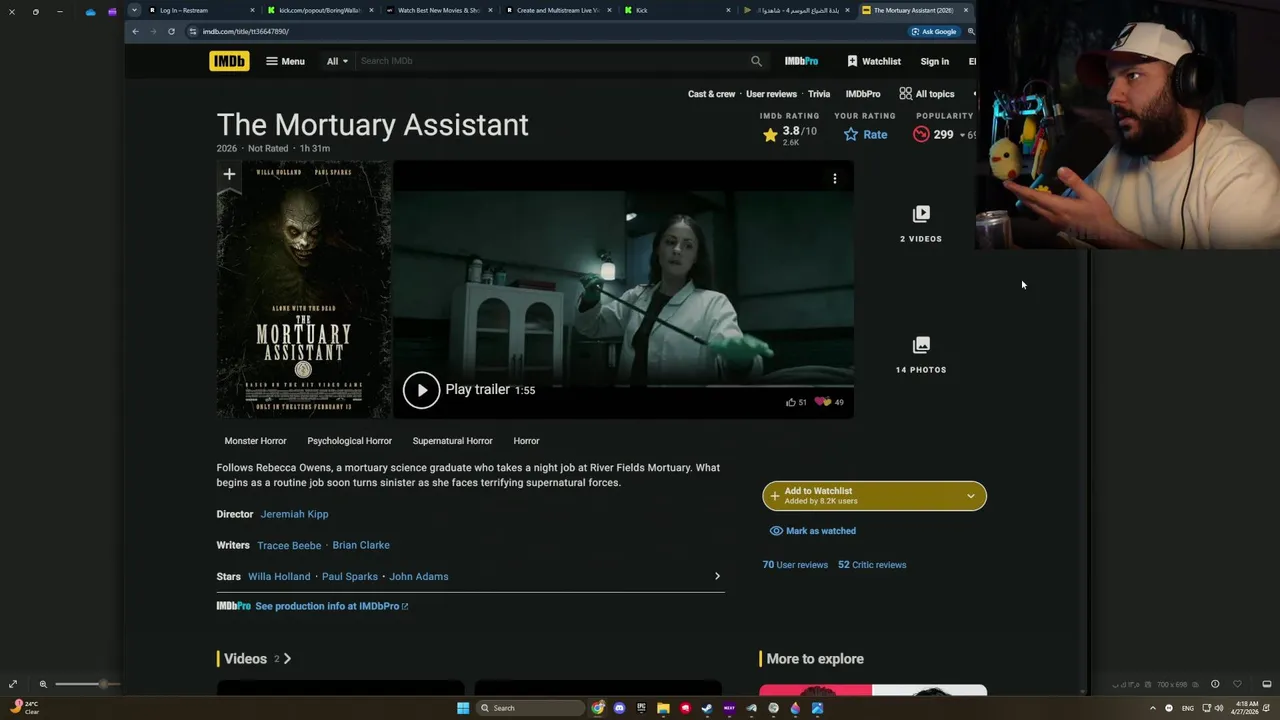Click Sign in
Viewport: 1280px width, 720px height.
pyautogui.click(x=934, y=61)
